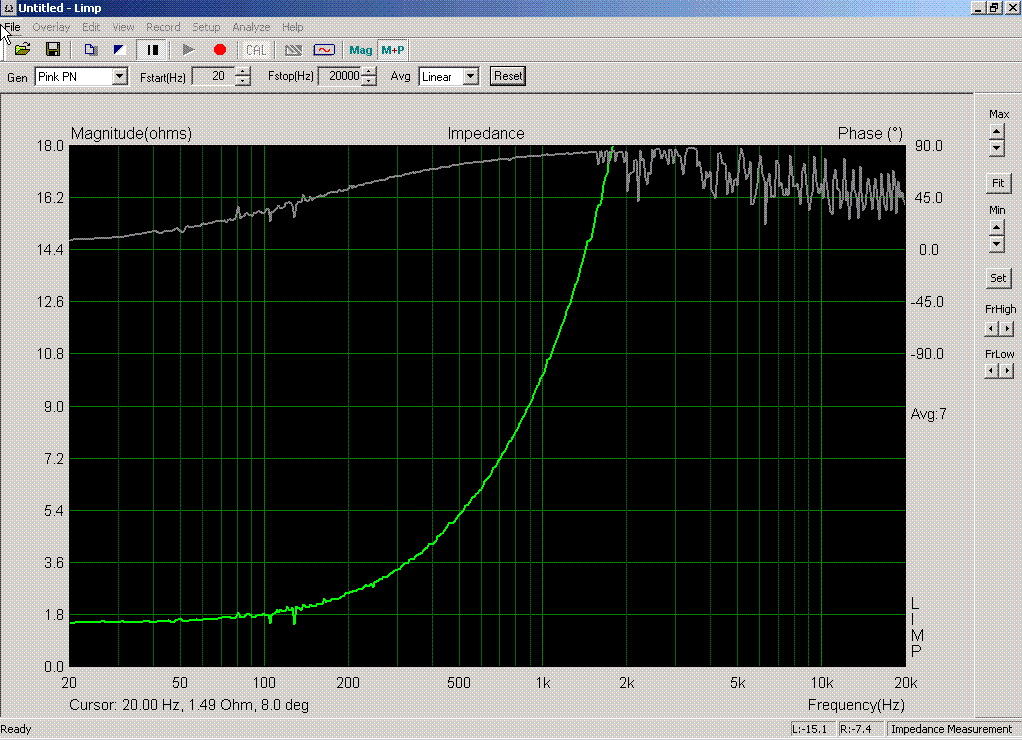The image size is (1022, 740).
Task: Lower graph Max with the down arrow
Action: [997, 148]
